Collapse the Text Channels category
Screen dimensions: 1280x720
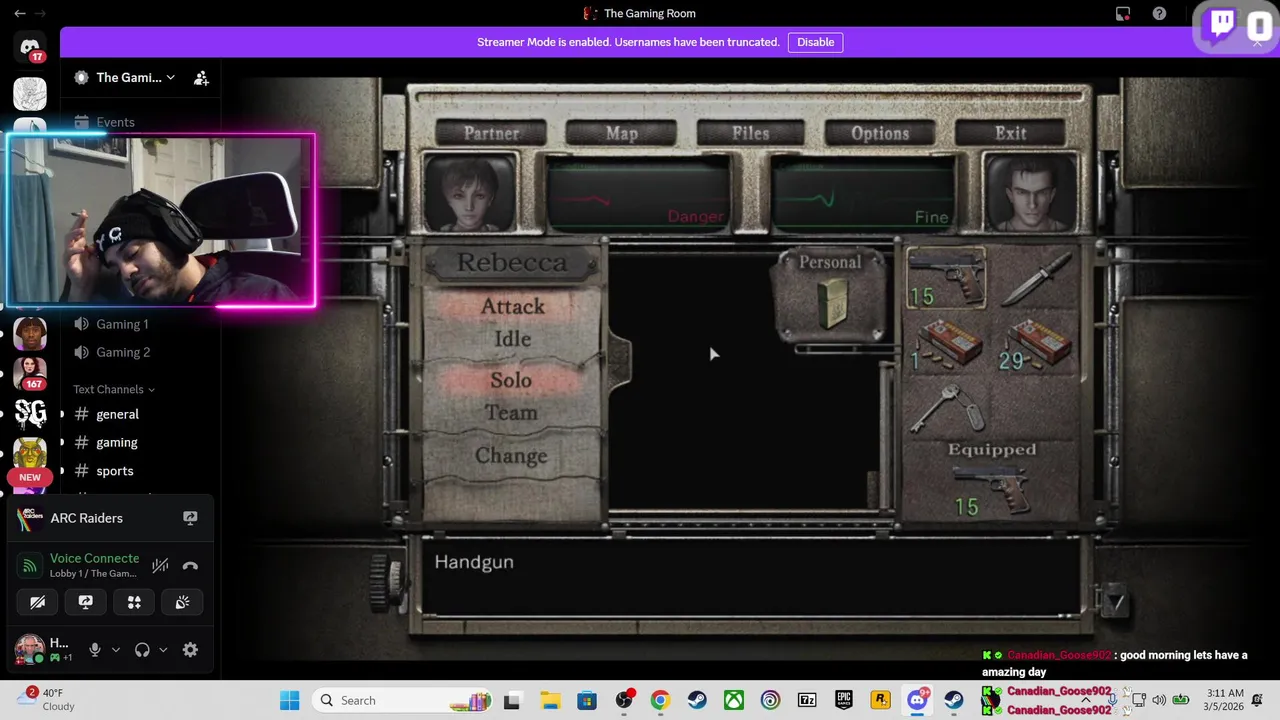click(x=114, y=389)
